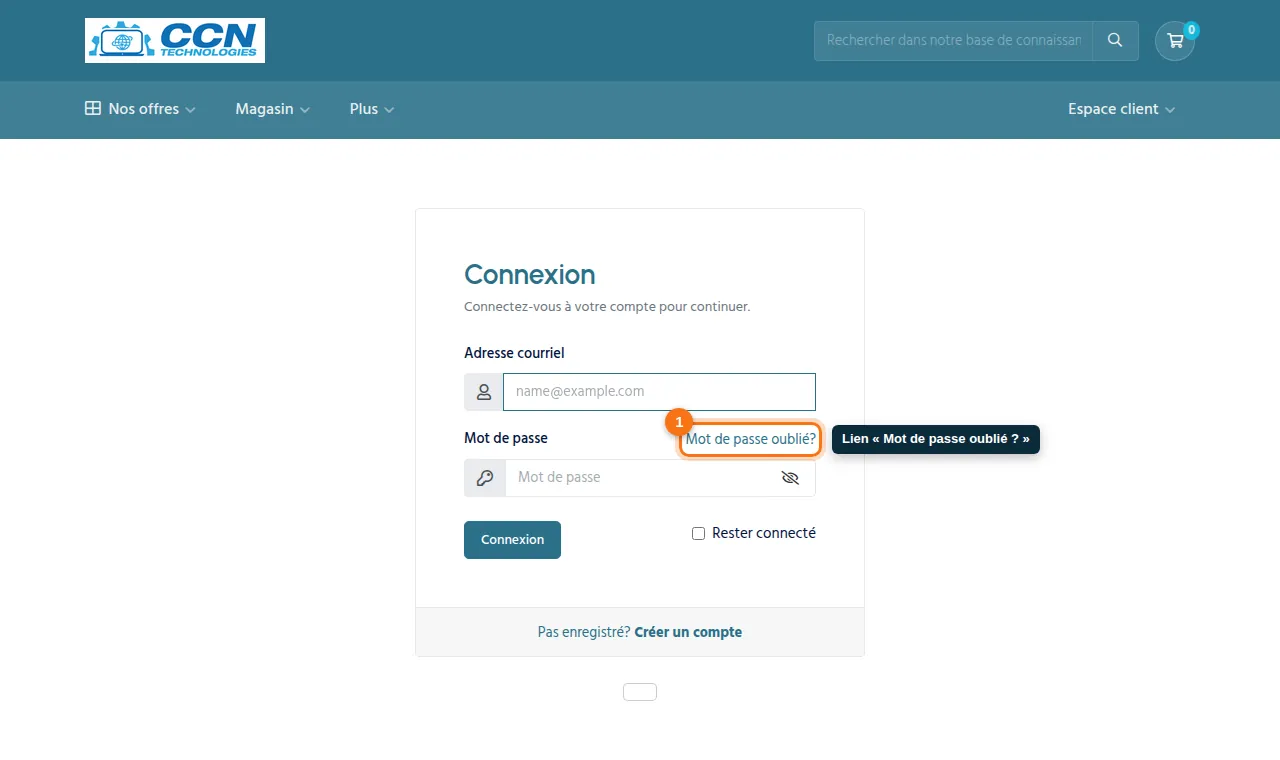Open the Magasin dropdown
The image size is (1280, 760).
coord(273,109)
